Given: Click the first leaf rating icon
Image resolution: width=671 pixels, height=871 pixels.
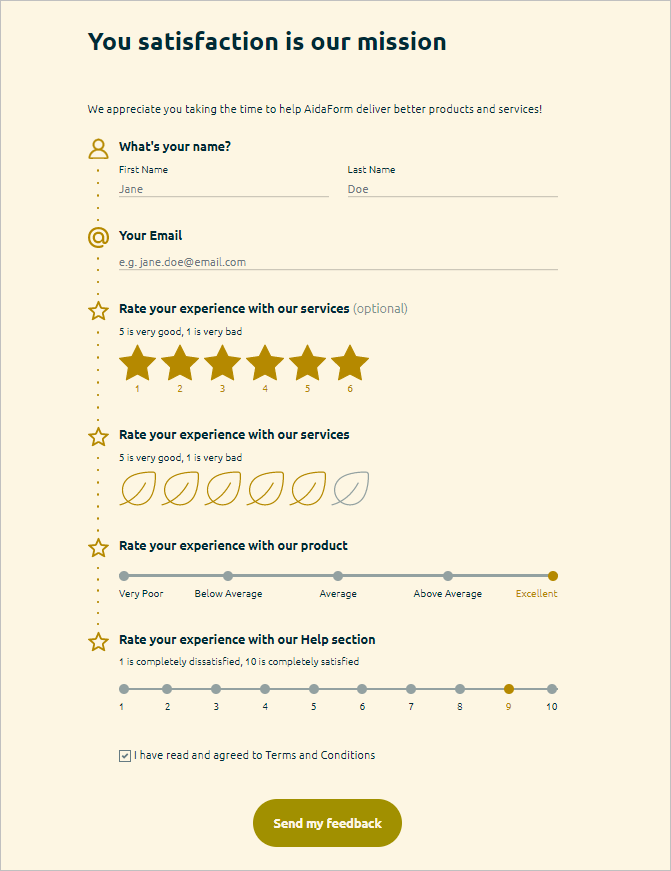Looking at the screenshot, I should coord(138,489).
